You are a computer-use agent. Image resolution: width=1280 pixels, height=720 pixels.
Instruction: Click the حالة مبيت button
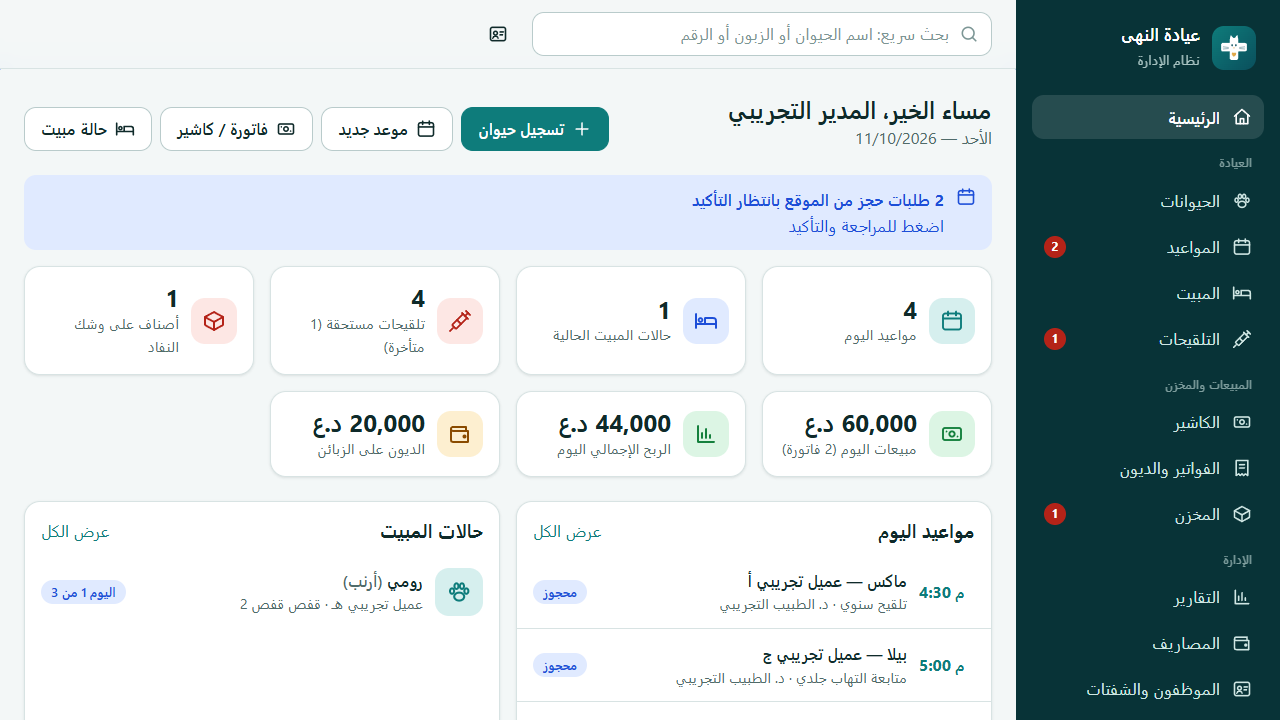coord(88,129)
